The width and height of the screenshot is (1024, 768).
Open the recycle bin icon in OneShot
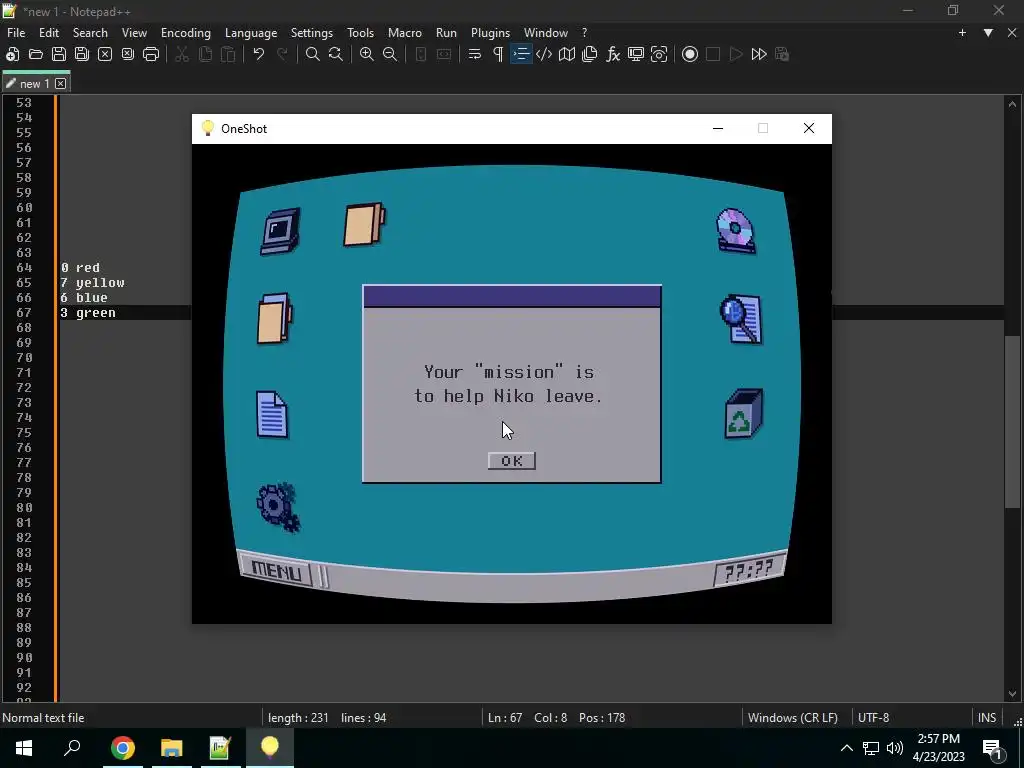point(743,414)
